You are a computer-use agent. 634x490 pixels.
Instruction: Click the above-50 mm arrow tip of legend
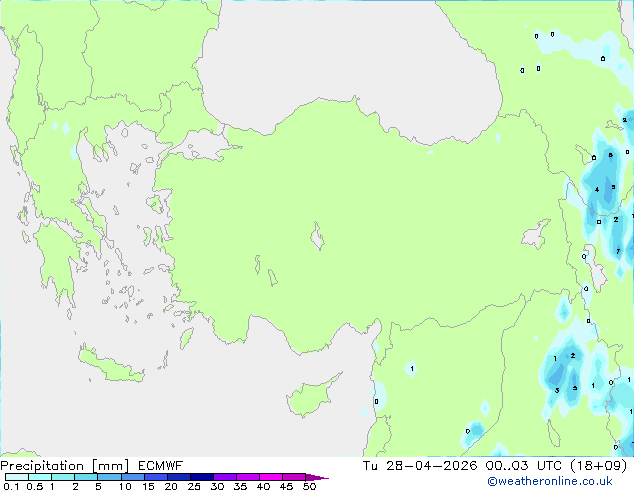point(317,477)
